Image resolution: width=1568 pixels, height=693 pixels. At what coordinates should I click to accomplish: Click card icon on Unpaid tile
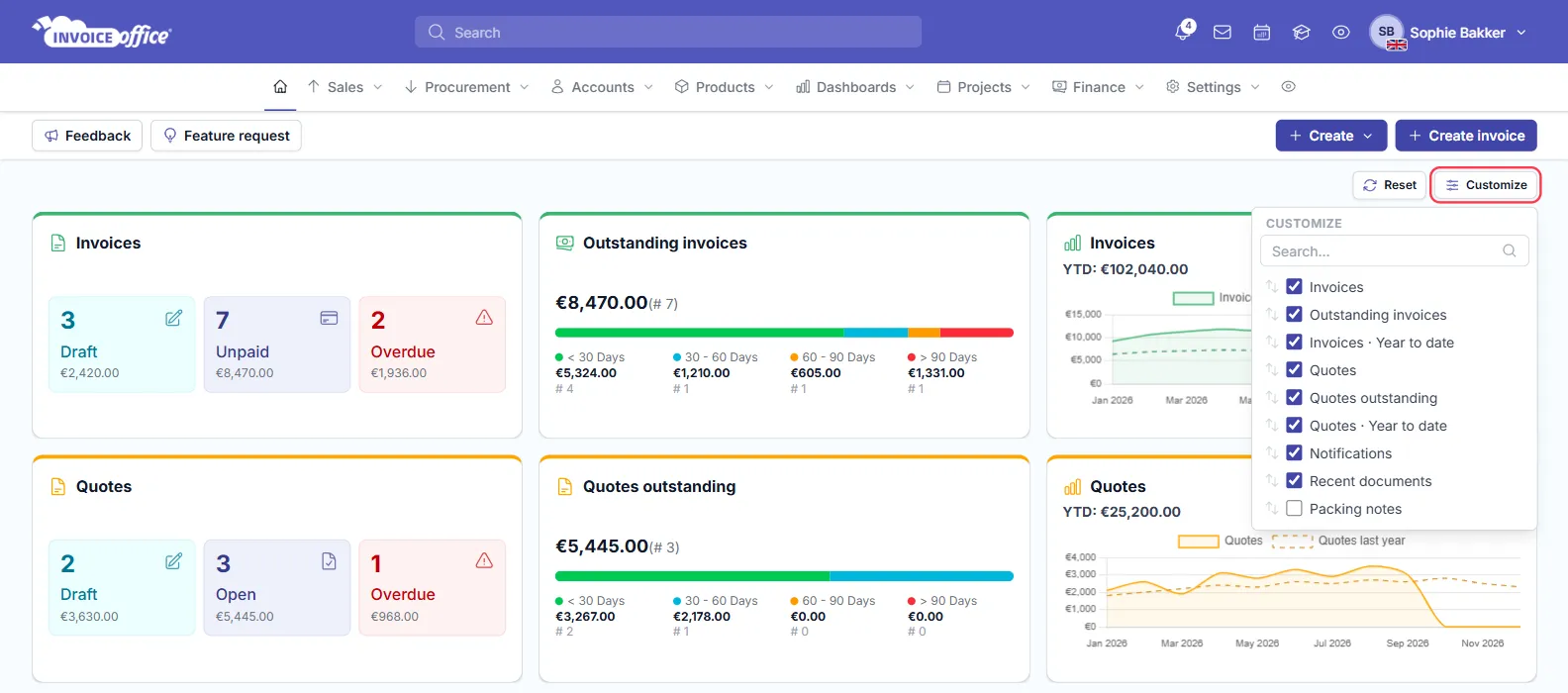click(329, 318)
